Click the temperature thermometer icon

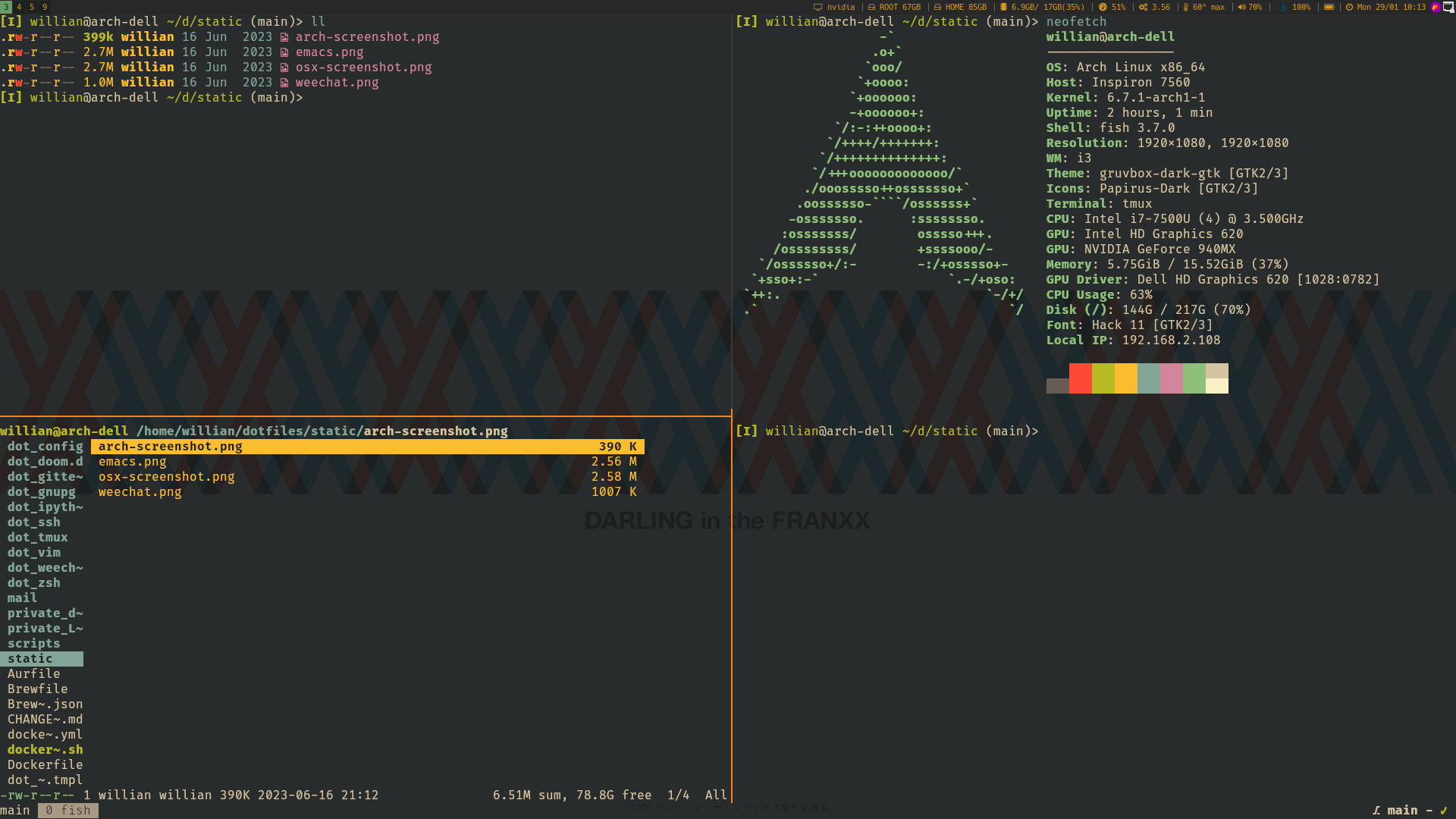pos(1185,7)
